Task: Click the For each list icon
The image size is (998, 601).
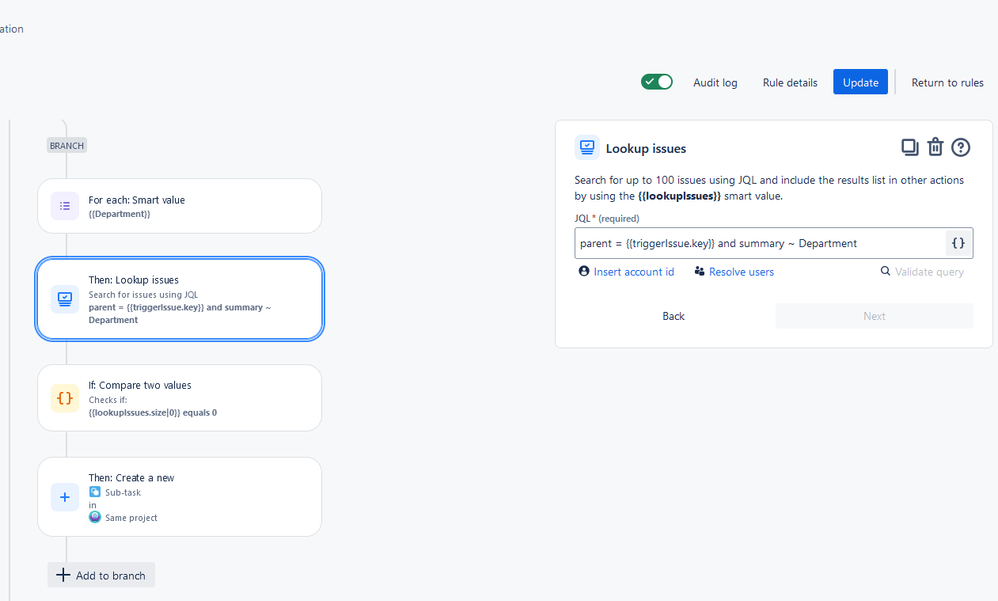Action: click(65, 206)
